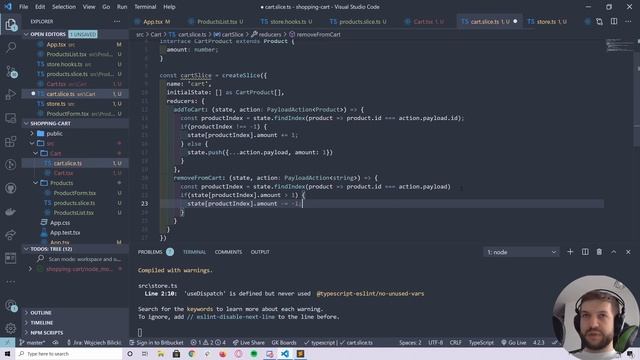Viewport: 640px width, 360px height.
Task: Switch to store.ts editor tab
Action: point(547,22)
